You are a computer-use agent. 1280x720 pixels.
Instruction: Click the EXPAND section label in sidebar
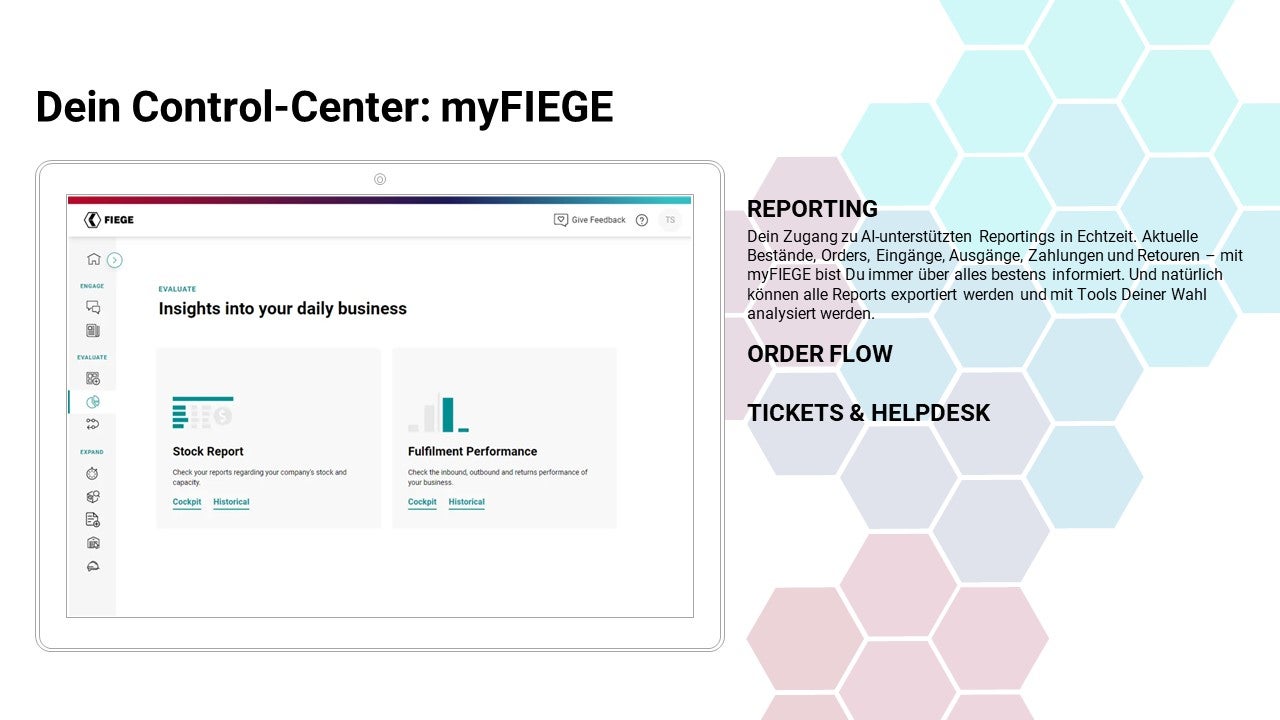click(x=92, y=452)
